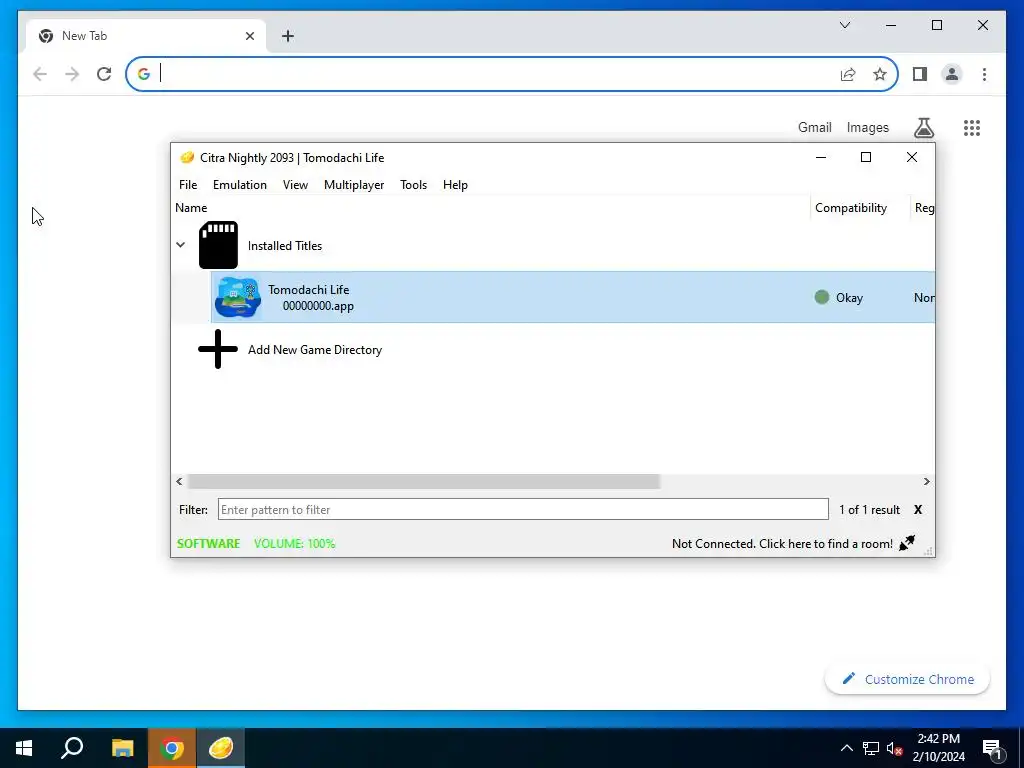1024x768 pixels.
Task: Open a new Chrome tab with plus
Action: pos(287,36)
